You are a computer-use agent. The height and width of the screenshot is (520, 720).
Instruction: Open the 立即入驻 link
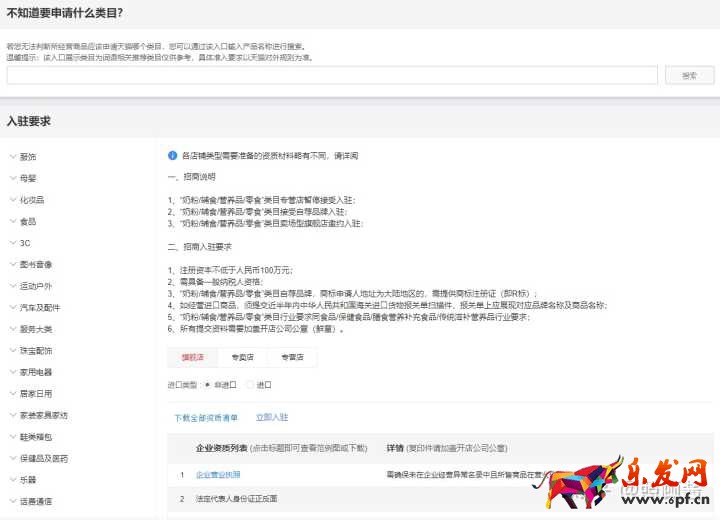point(271,417)
